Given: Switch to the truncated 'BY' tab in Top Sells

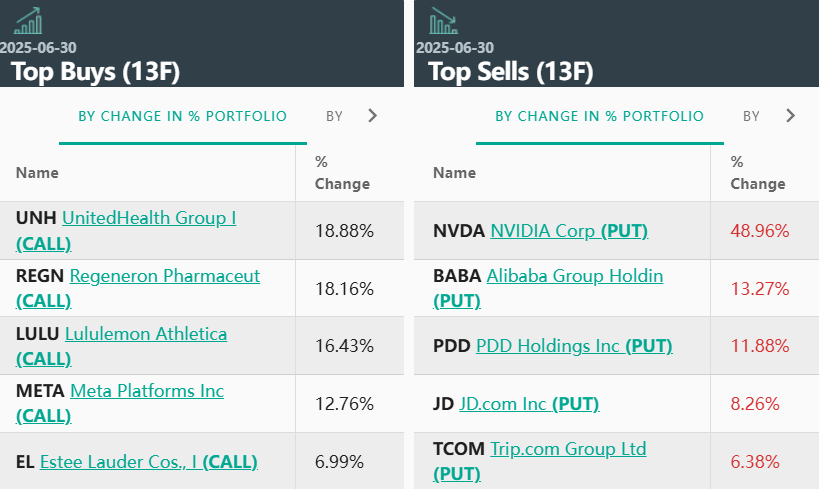Looking at the screenshot, I should point(751,116).
